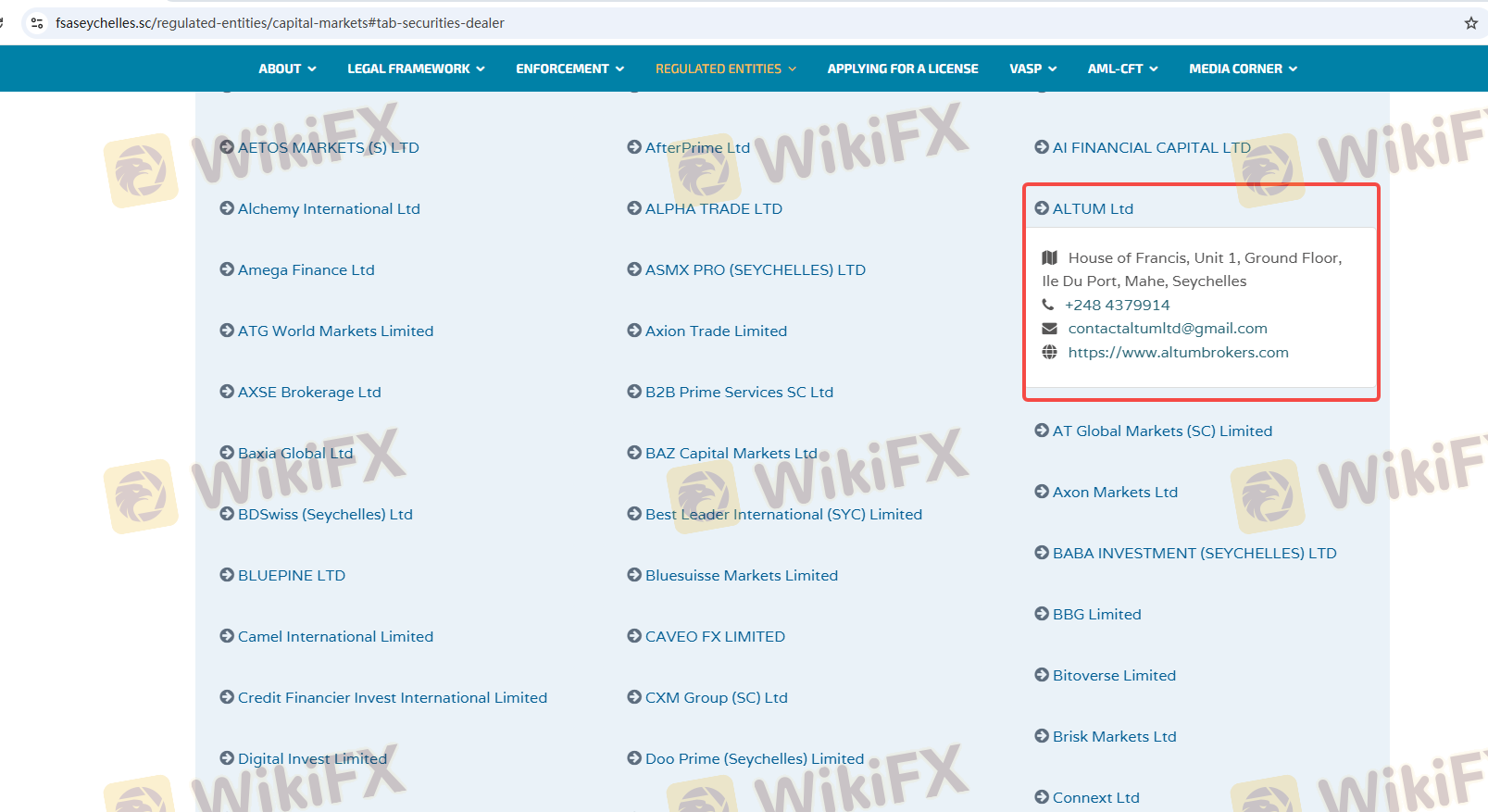Click the globe icon next to altumbrokers website
Viewport: 1488px width, 812px height.
pyautogui.click(x=1049, y=352)
